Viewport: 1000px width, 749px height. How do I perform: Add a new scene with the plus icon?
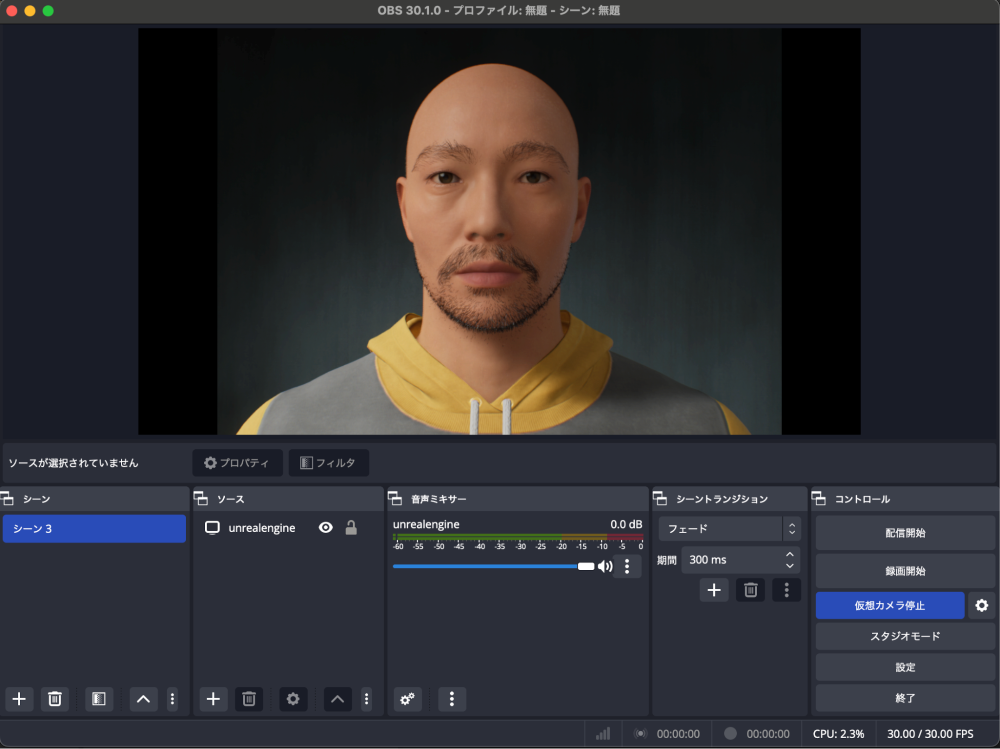[x=19, y=699]
